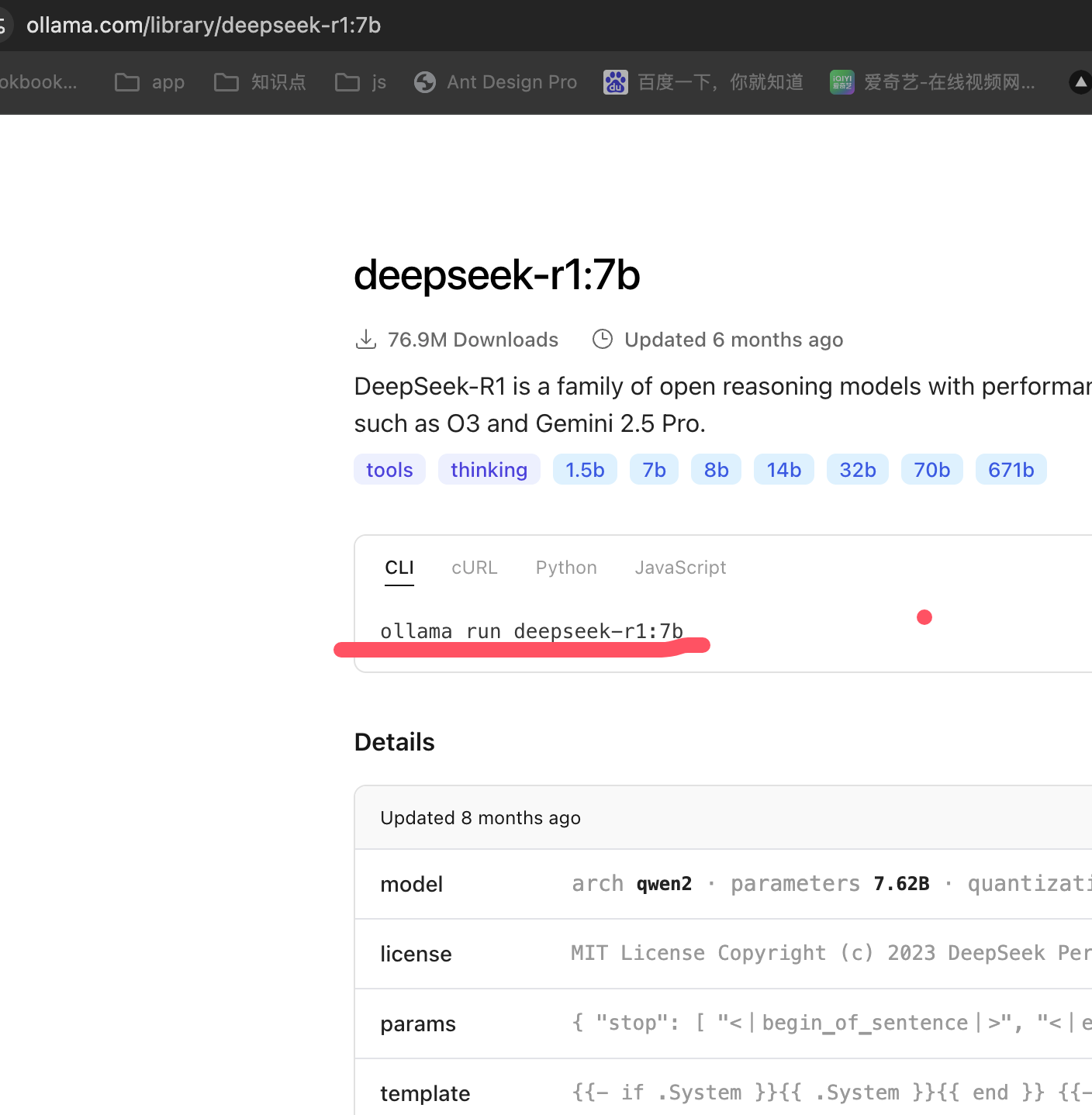Switch to the Python tab
Viewport: 1092px width, 1115px height.
tap(566, 568)
